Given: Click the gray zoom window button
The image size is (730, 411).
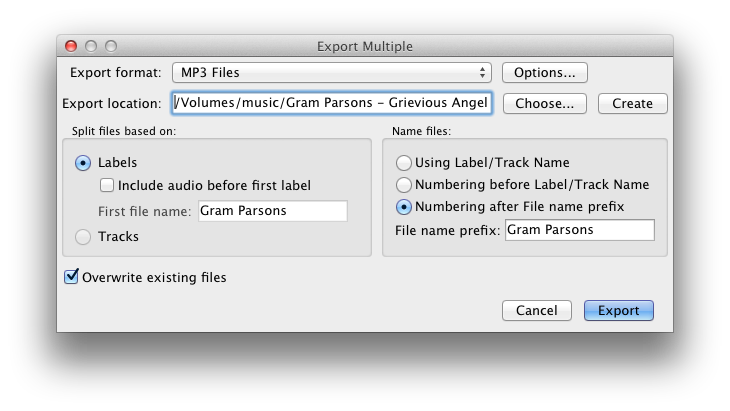Looking at the screenshot, I should coord(111,46).
